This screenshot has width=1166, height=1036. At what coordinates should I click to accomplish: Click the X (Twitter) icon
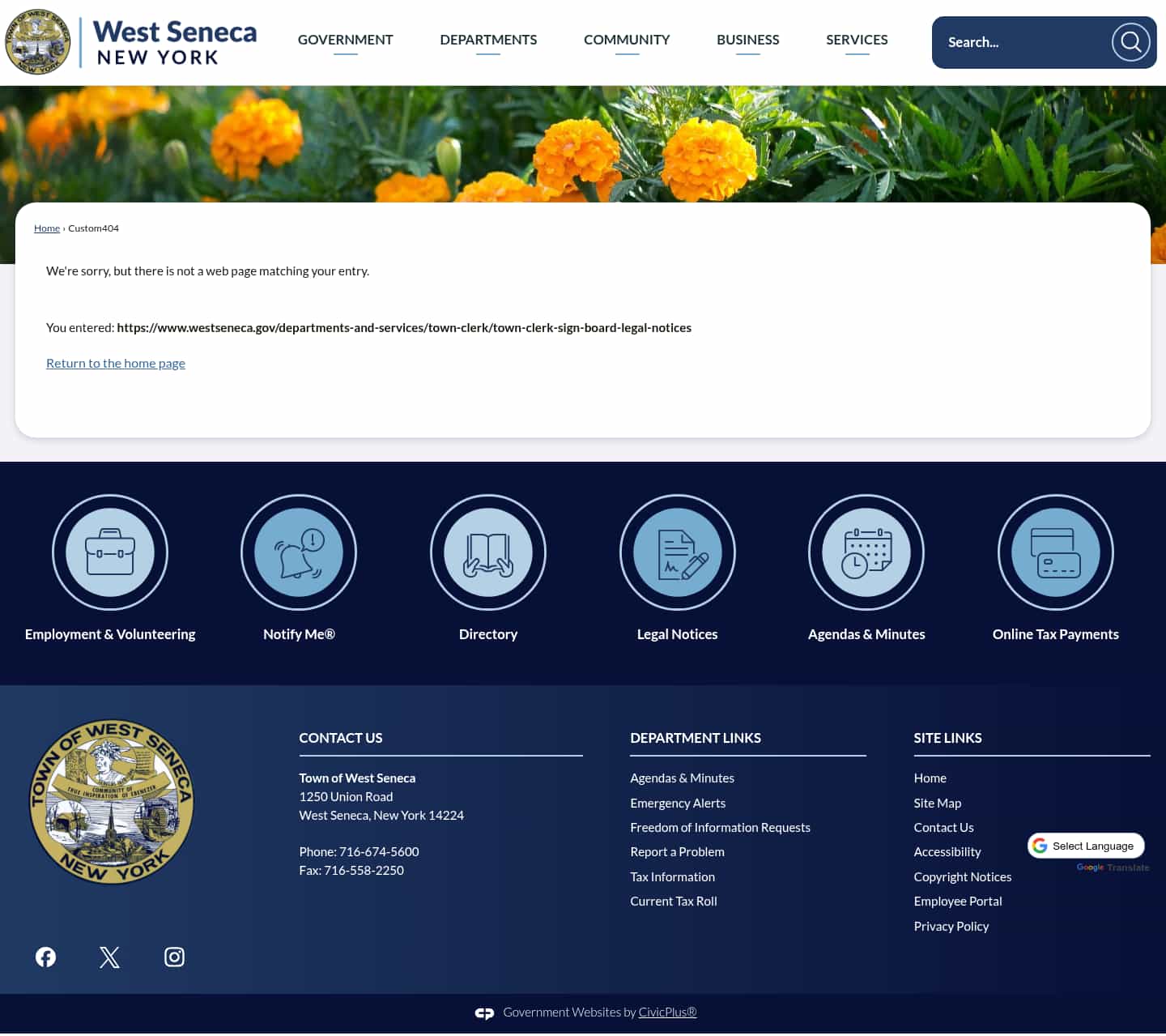[109, 957]
